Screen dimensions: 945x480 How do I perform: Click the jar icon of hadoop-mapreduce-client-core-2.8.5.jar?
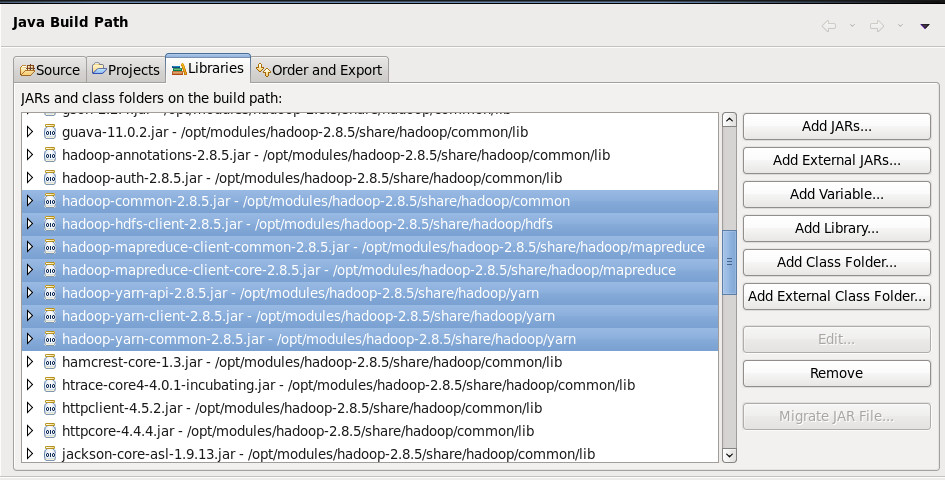[50, 270]
